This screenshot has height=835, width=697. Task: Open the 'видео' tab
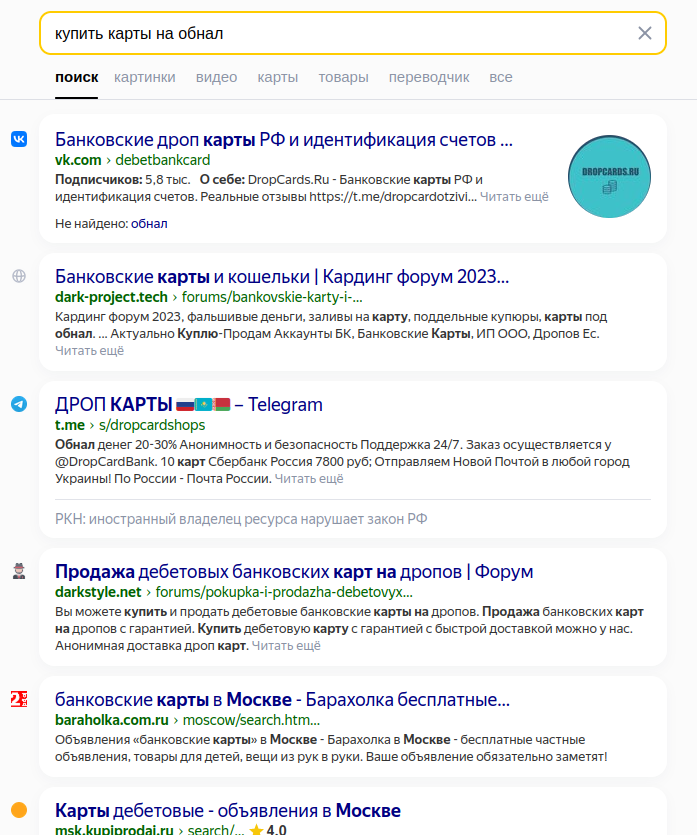[x=216, y=77]
